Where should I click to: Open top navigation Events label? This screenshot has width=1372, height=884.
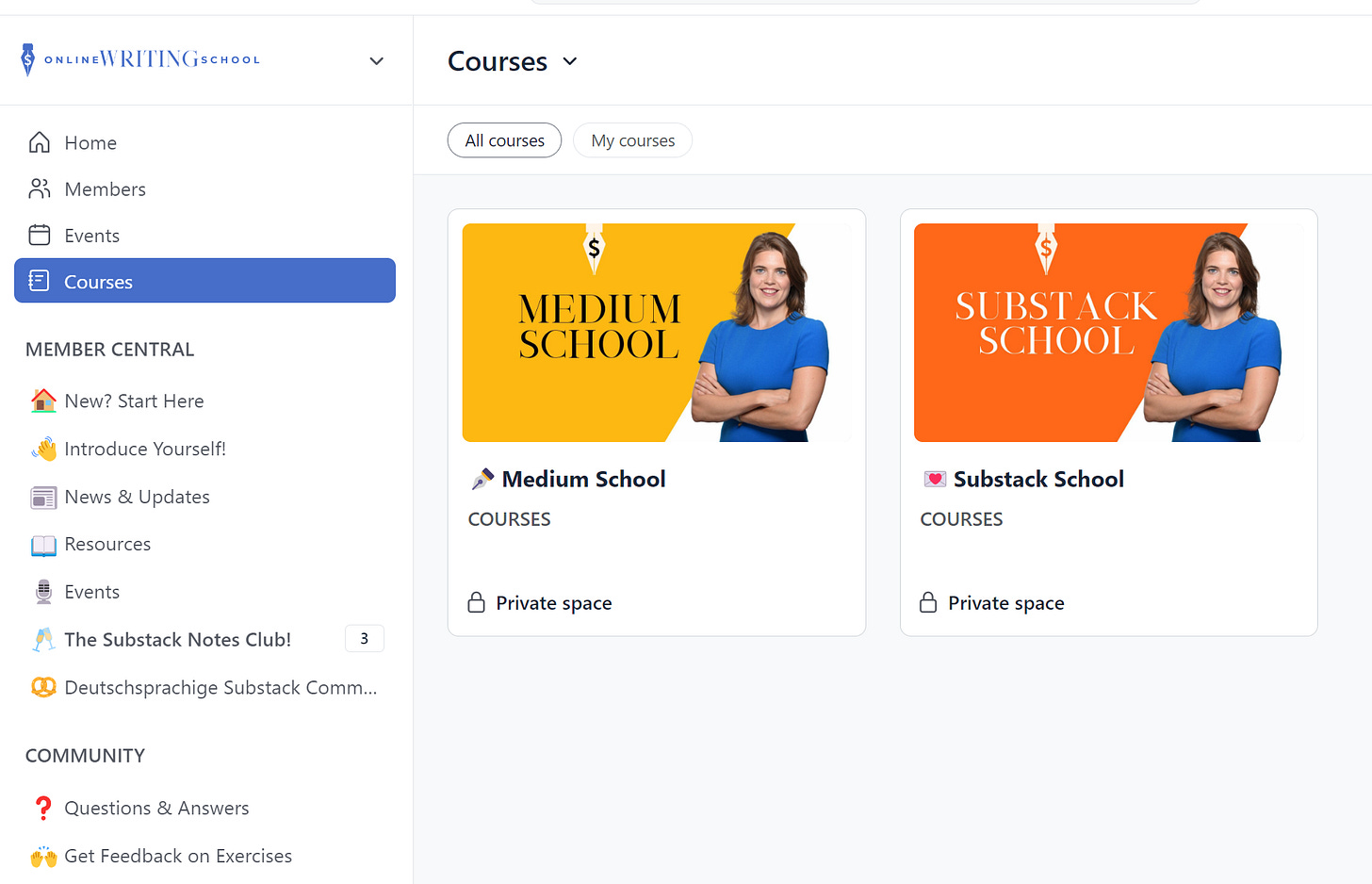point(92,236)
